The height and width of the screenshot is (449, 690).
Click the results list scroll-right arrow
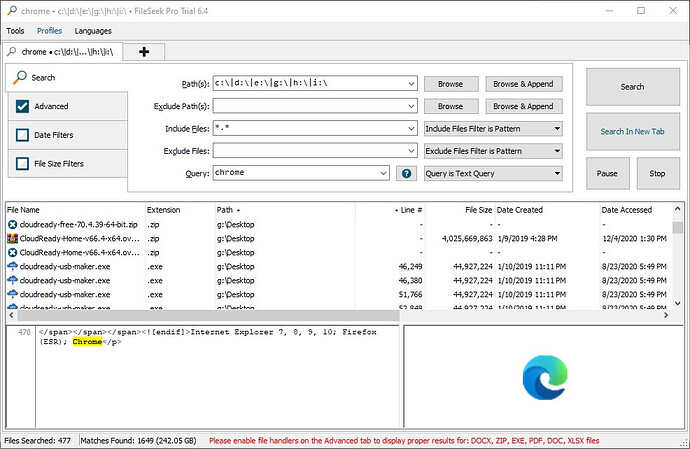(x=666, y=315)
